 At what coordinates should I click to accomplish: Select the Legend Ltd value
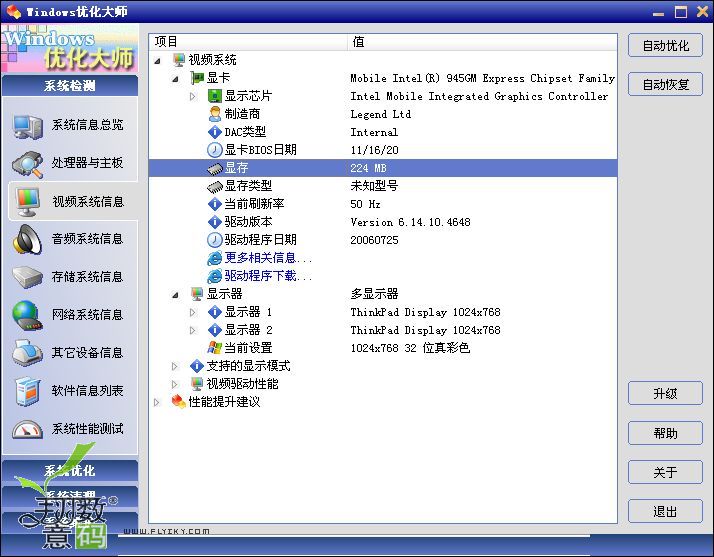(381, 114)
